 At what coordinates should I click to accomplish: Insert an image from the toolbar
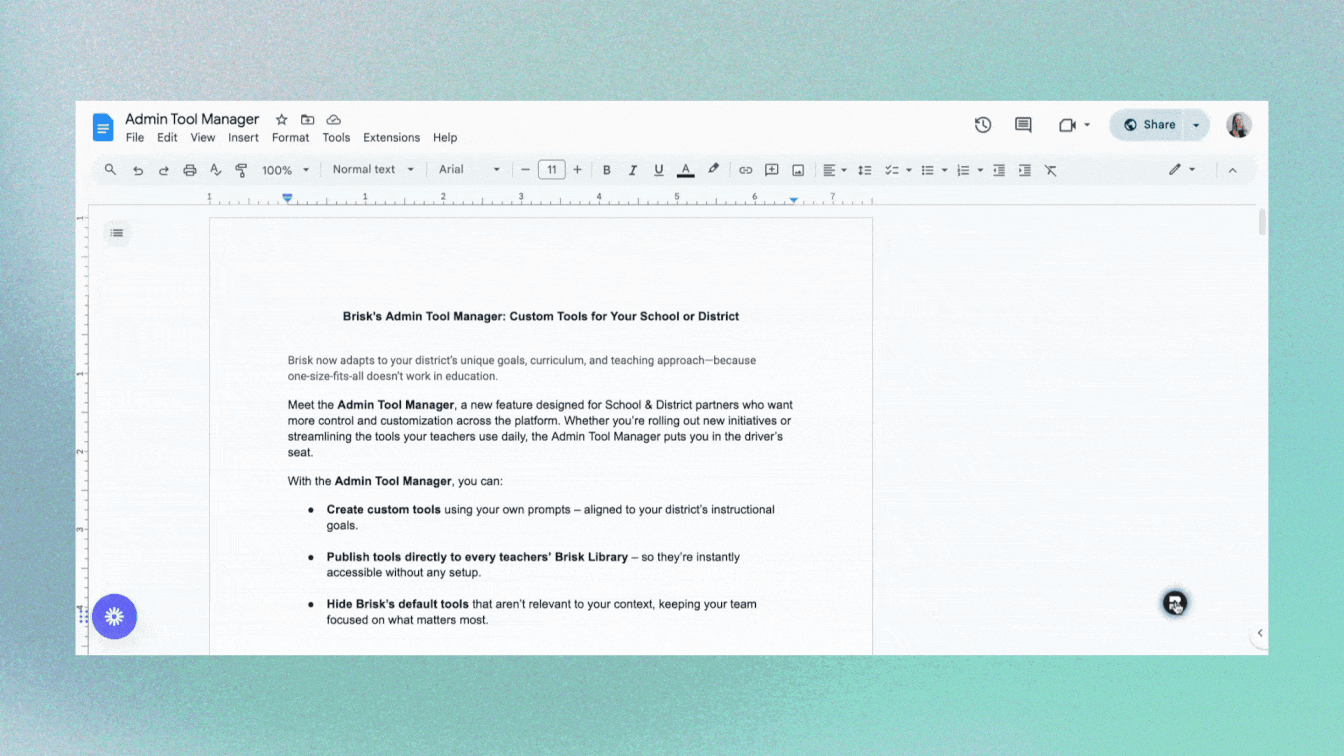(798, 170)
